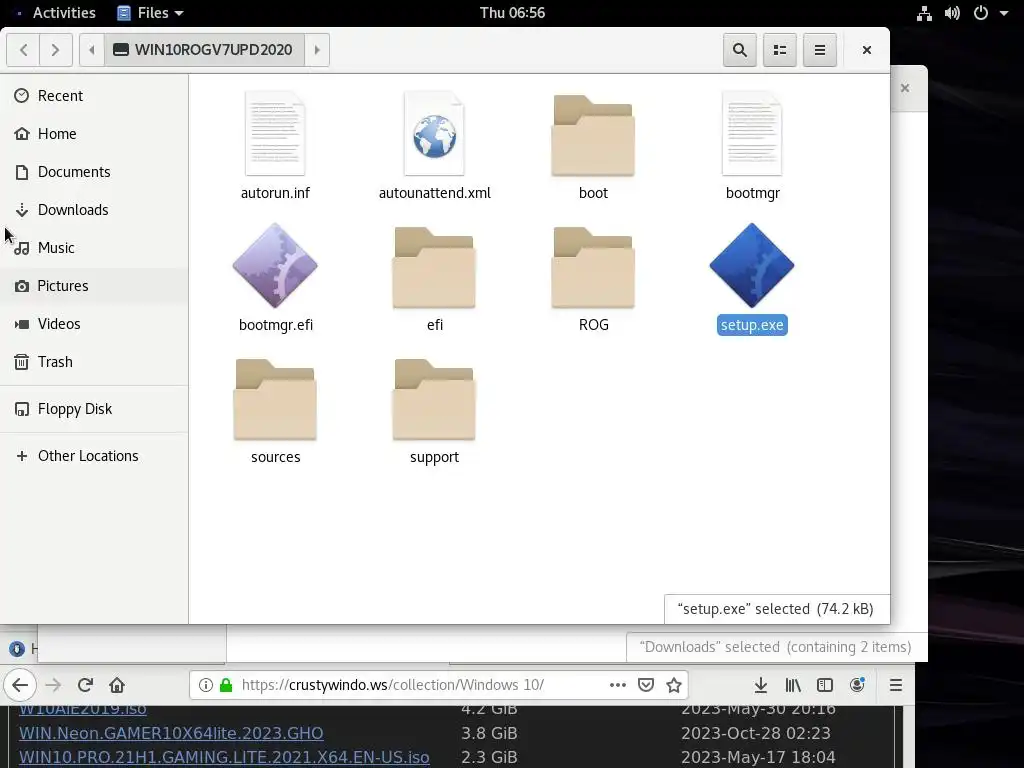Select Recent in the sidebar
The image size is (1024, 768).
click(94, 96)
